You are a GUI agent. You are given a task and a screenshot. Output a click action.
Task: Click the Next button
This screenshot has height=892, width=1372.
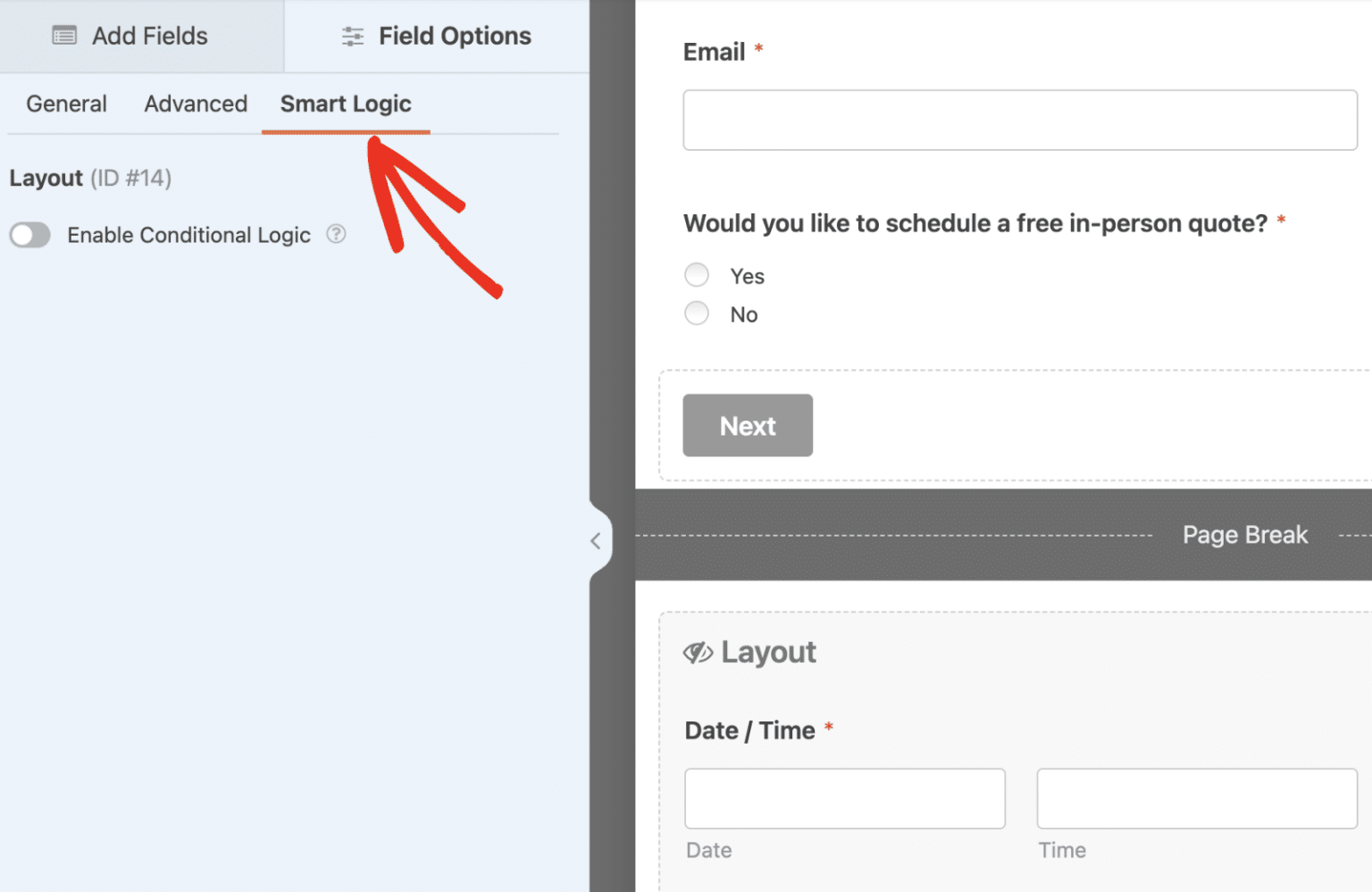point(747,425)
